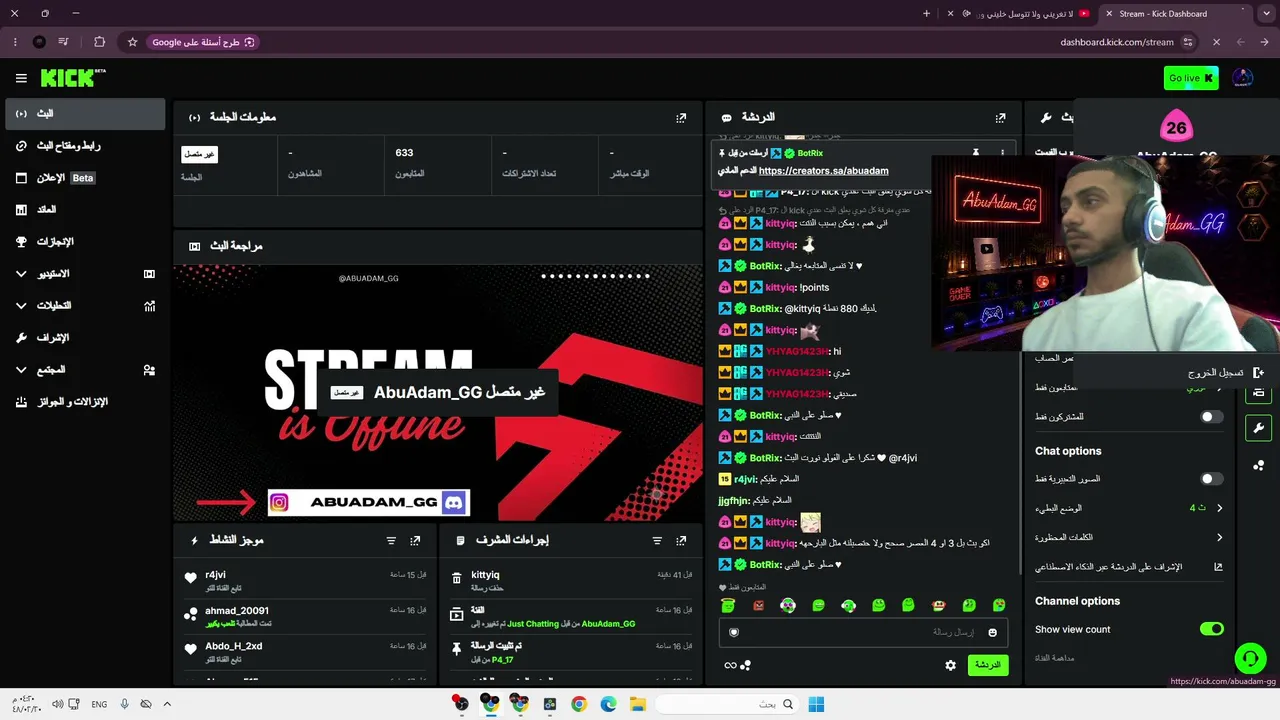Open chat settings gear icon
Image resolution: width=1280 pixels, height=720 pixels.
[950, 665]
